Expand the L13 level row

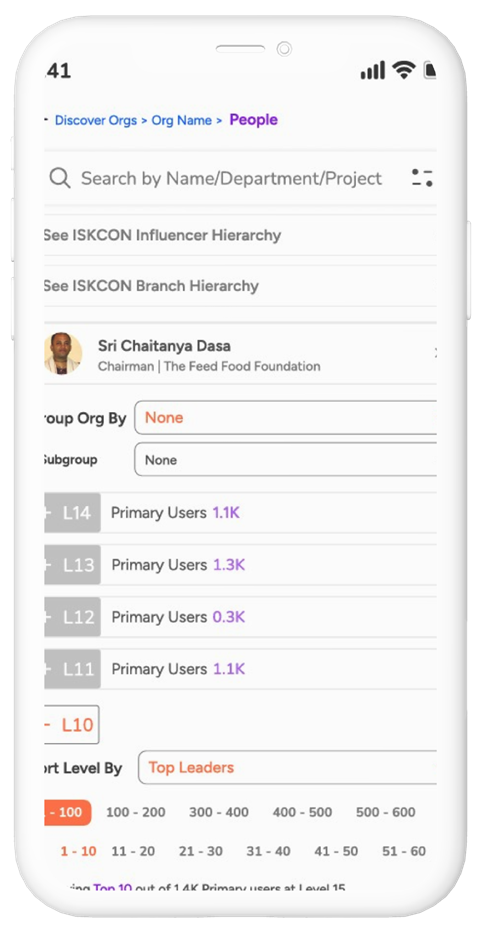pyautogui.click(x=72, y=565)
